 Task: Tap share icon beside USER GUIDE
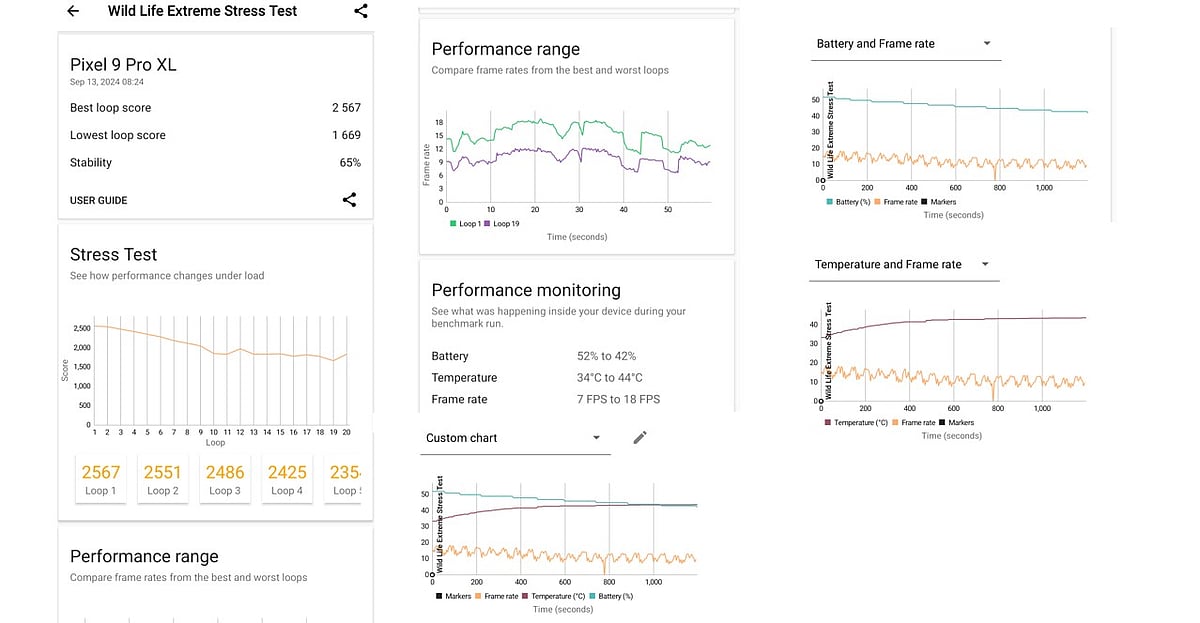pos(349,200)
